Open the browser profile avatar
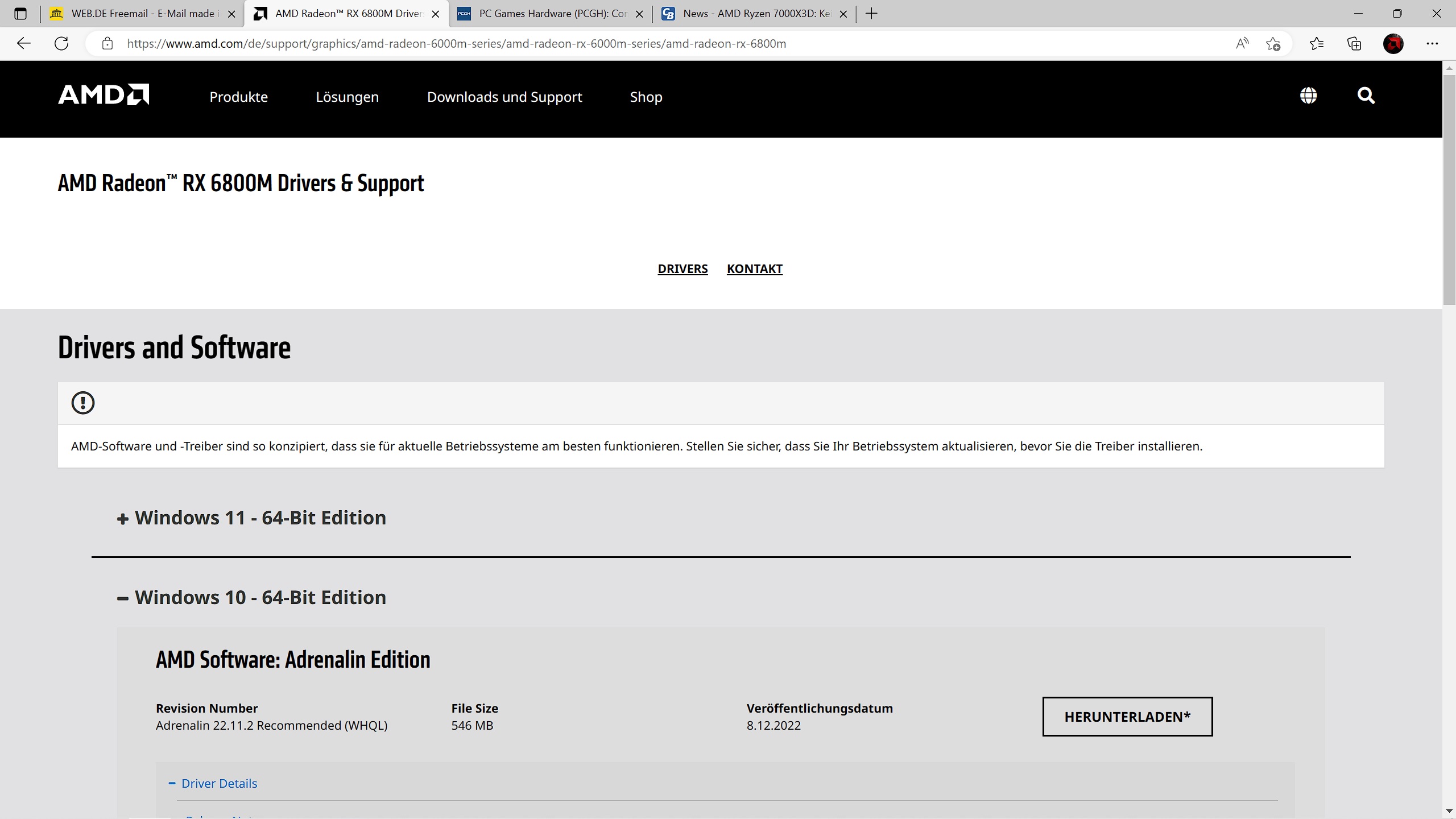 (1393, 43)
